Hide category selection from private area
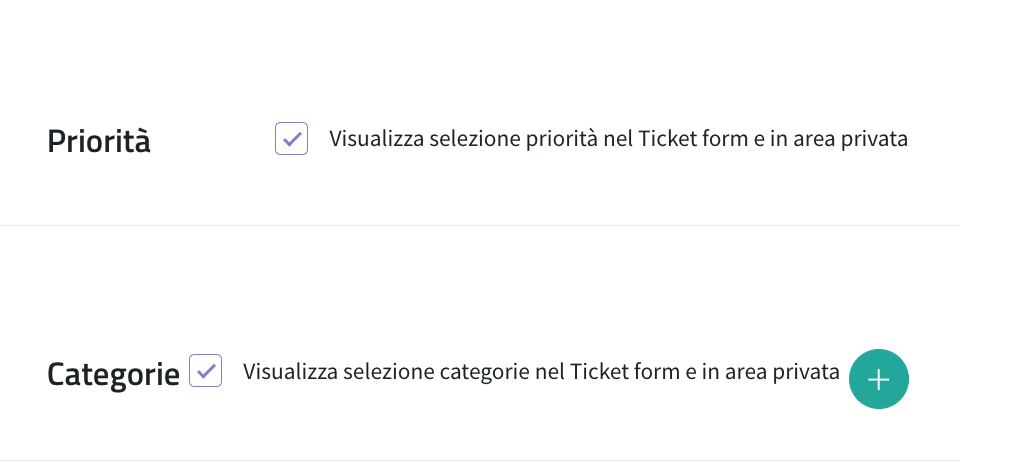The height and width of the screenshot is (463, 1019). [x=205, y=371]
